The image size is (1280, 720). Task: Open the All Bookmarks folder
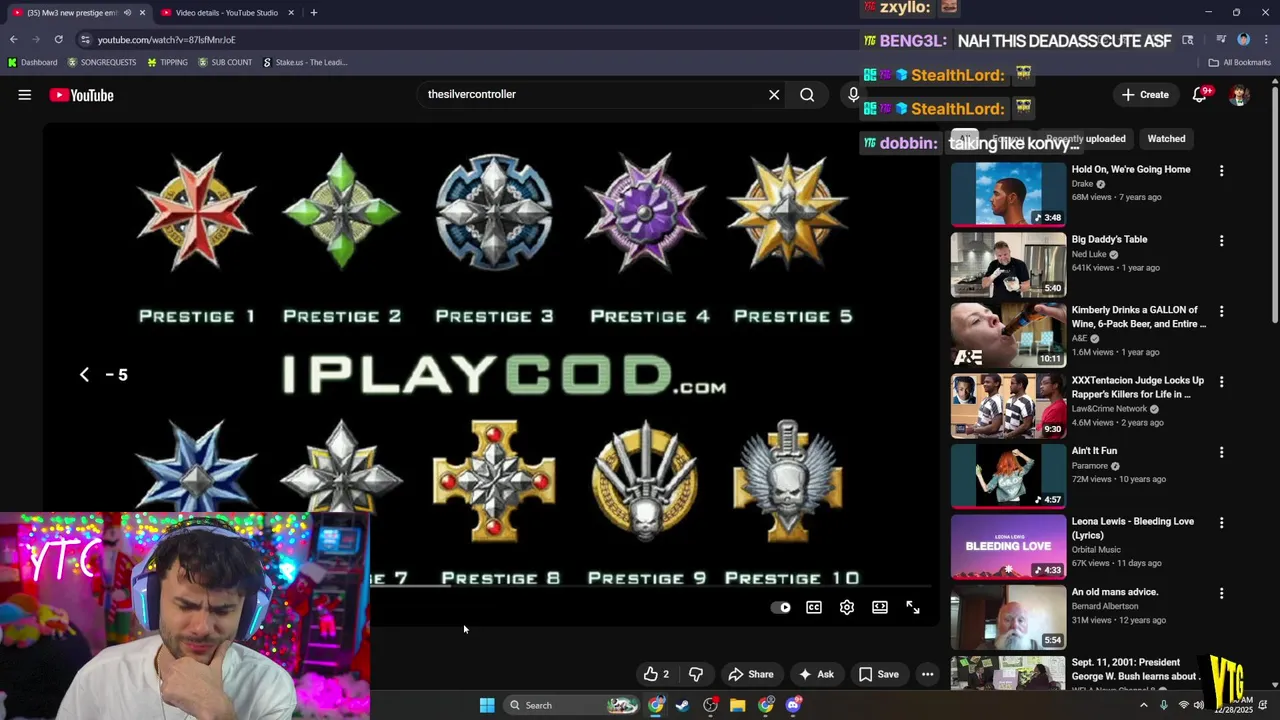tap(1239, 62)
